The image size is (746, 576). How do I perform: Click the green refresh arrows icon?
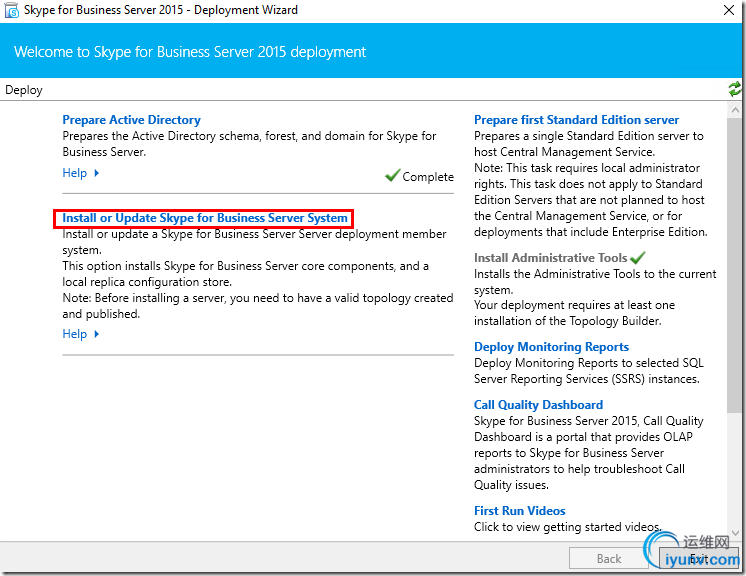735,89
